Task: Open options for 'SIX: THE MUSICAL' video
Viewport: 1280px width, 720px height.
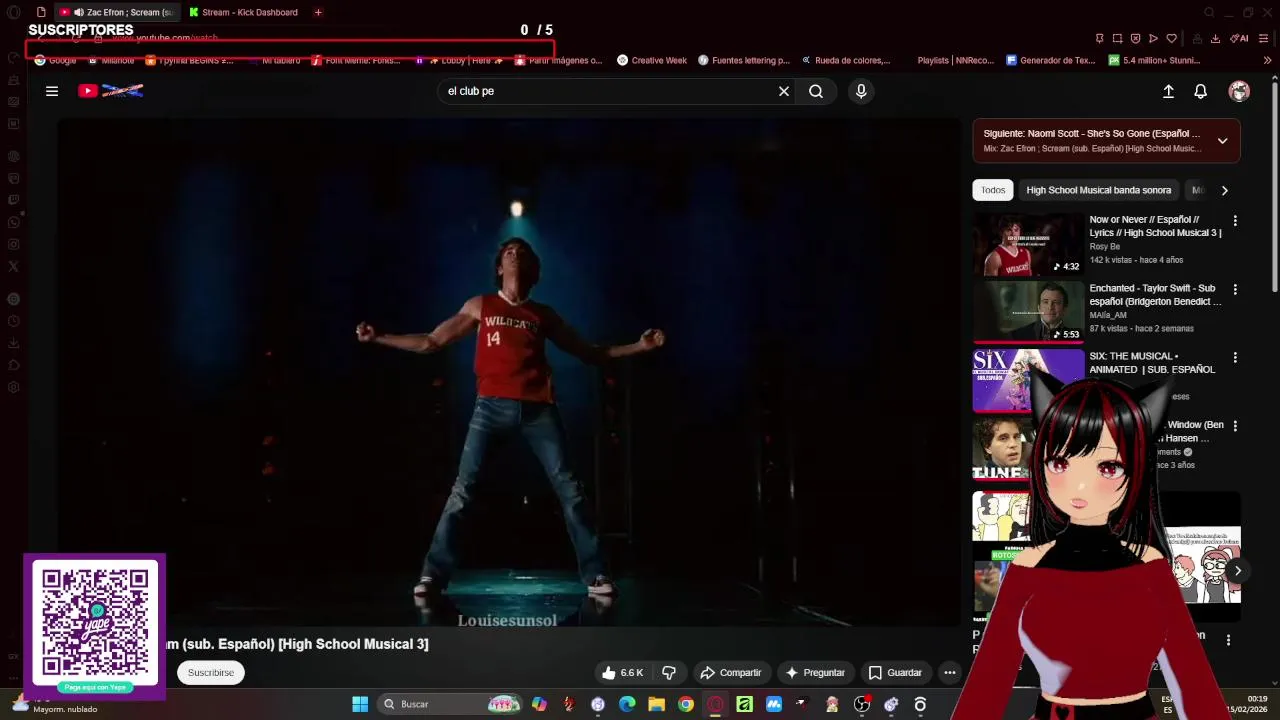Action: tap(1235, 358)
